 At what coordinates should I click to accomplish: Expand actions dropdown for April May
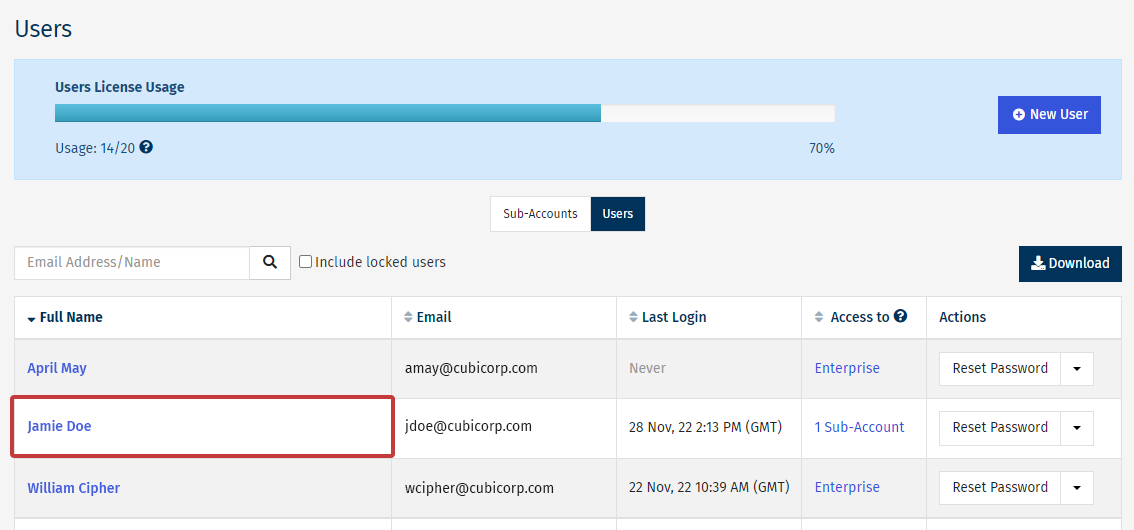(1077, 368)
